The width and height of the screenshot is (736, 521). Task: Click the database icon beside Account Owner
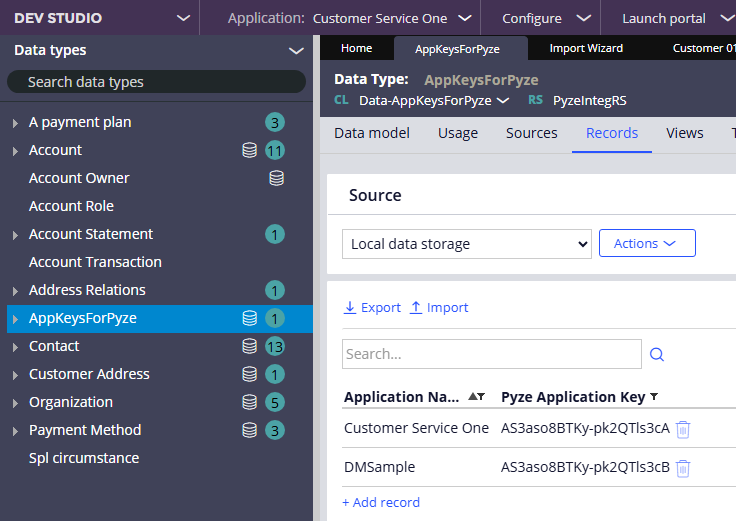[x=277, y=178]
